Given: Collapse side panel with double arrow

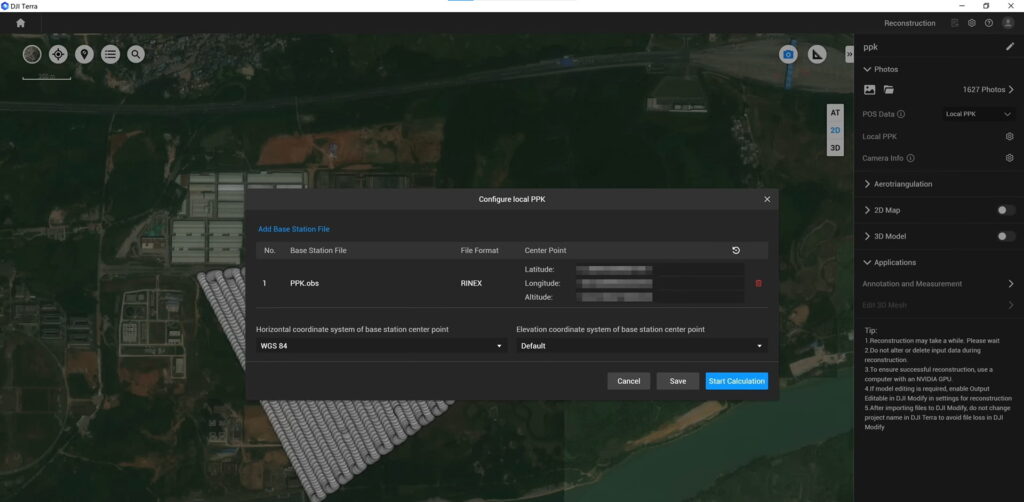Looking at the screenshot, I should 849,54.
